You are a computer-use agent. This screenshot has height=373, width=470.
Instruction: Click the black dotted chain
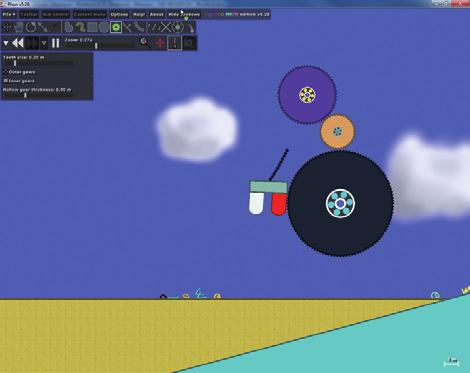(278, 165)
